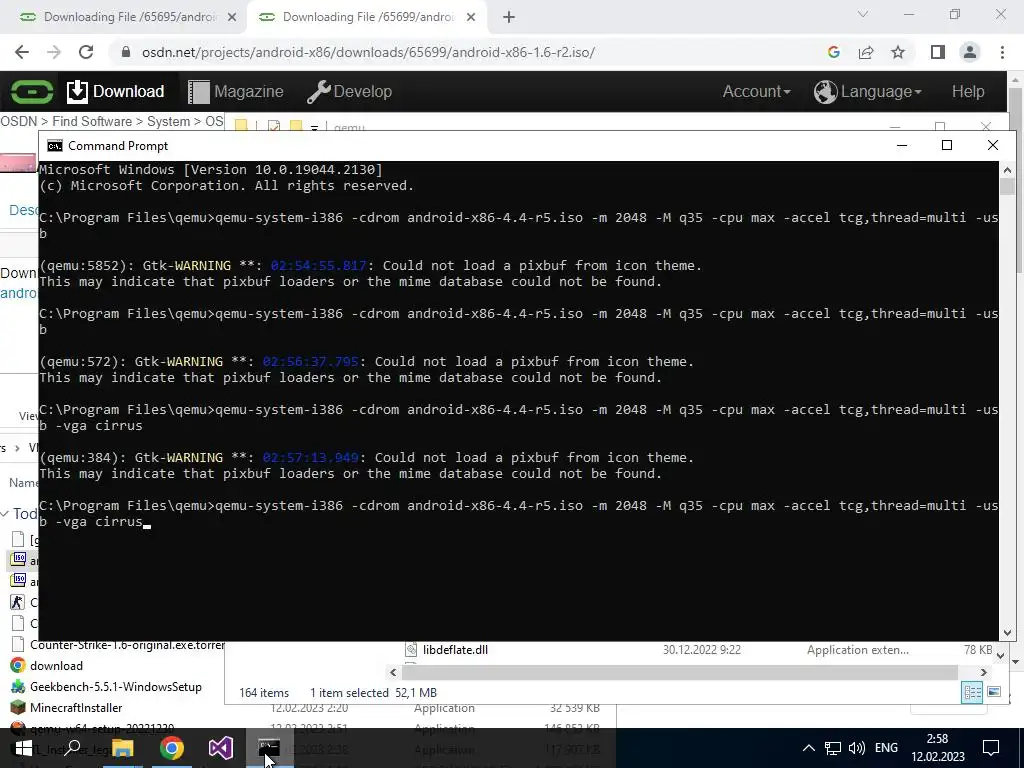Click the Command Prompt title icon
Screen dimensions: 1024x768
pyautogui.click(x=55, y=146)
